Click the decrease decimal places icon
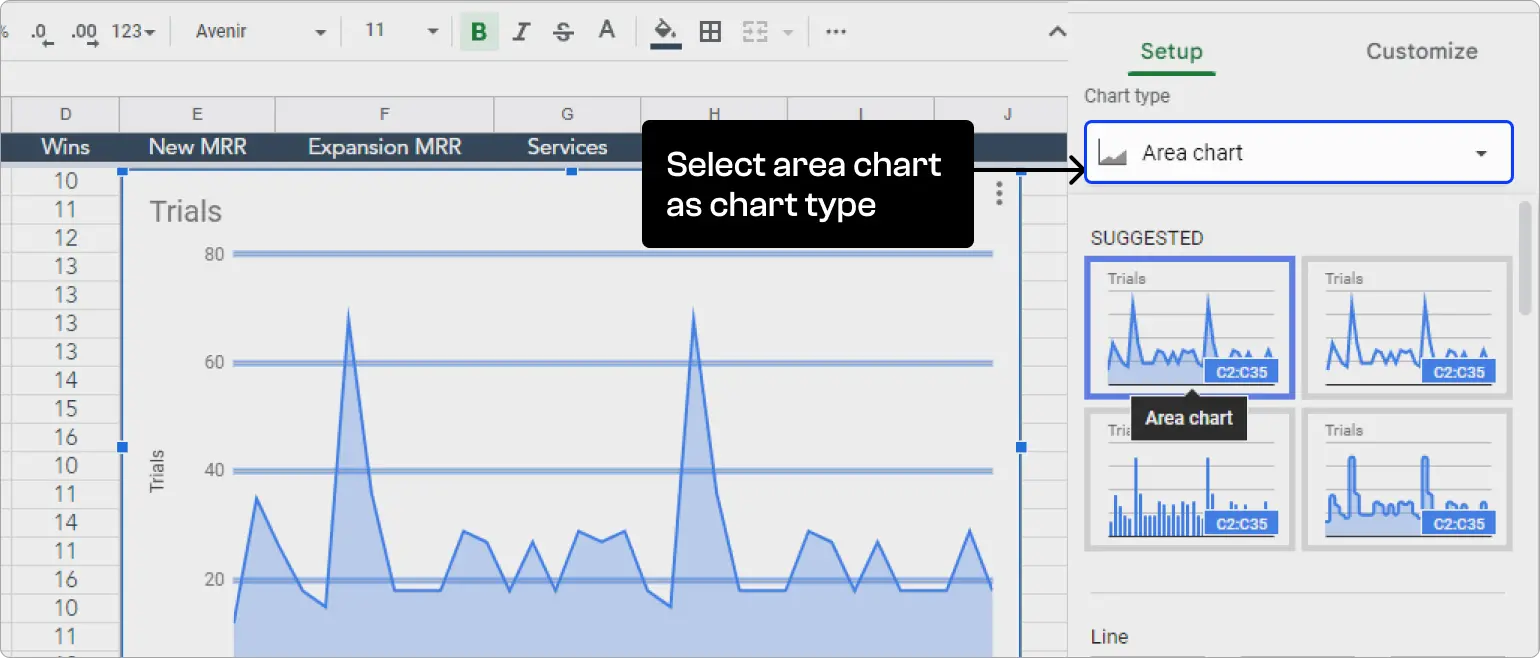The height and width of the screenshot is (658, 1540). point(41,31)
